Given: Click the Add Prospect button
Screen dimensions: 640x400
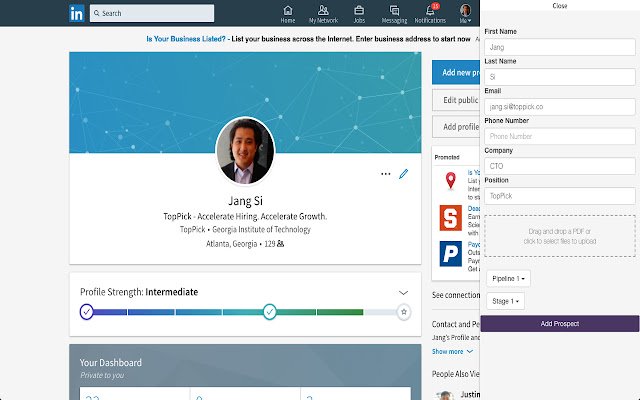Looking at the screenshot, I should tap(560, 324).
